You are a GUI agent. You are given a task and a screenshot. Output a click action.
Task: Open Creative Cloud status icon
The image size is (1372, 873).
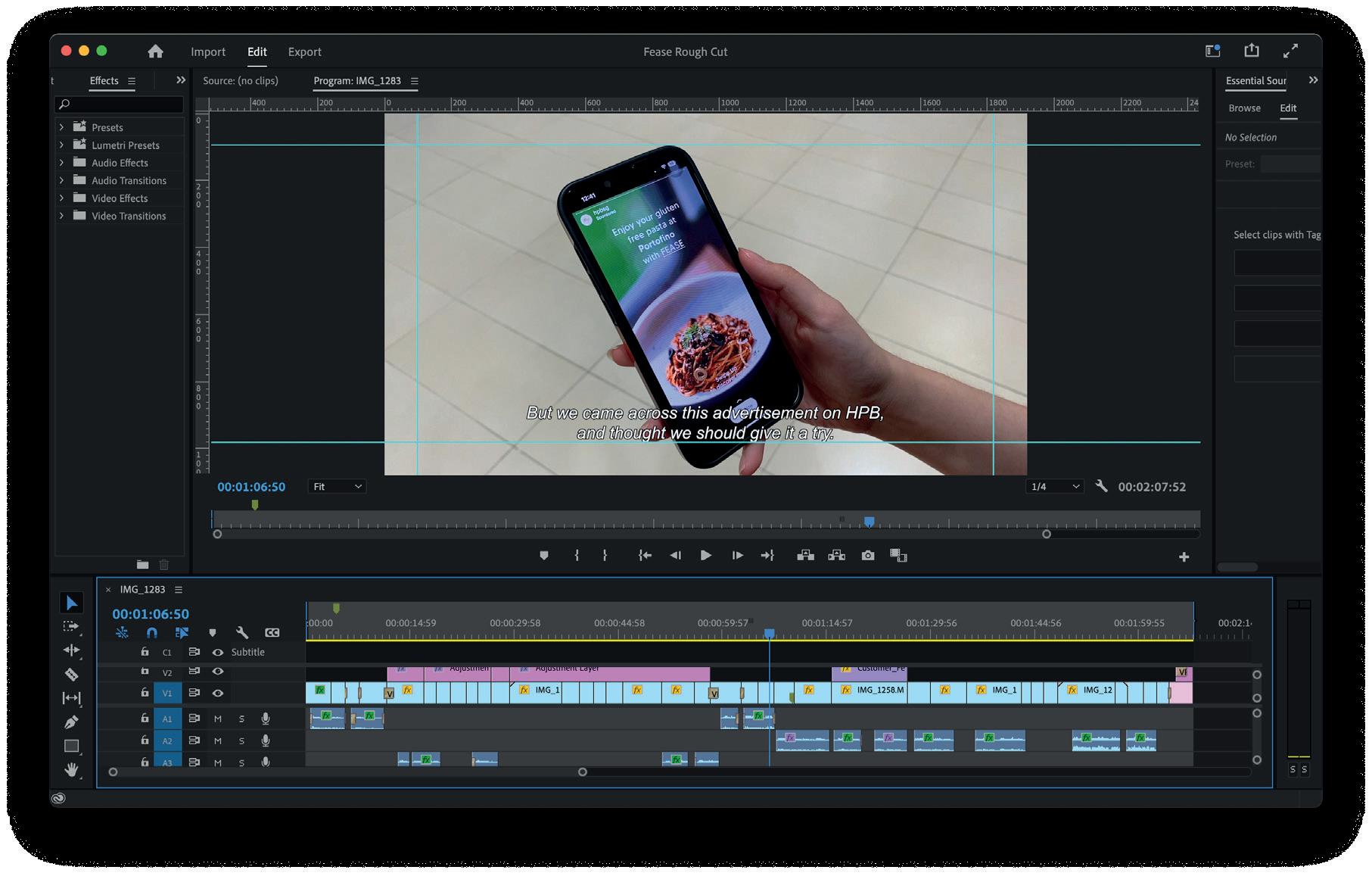58,797
